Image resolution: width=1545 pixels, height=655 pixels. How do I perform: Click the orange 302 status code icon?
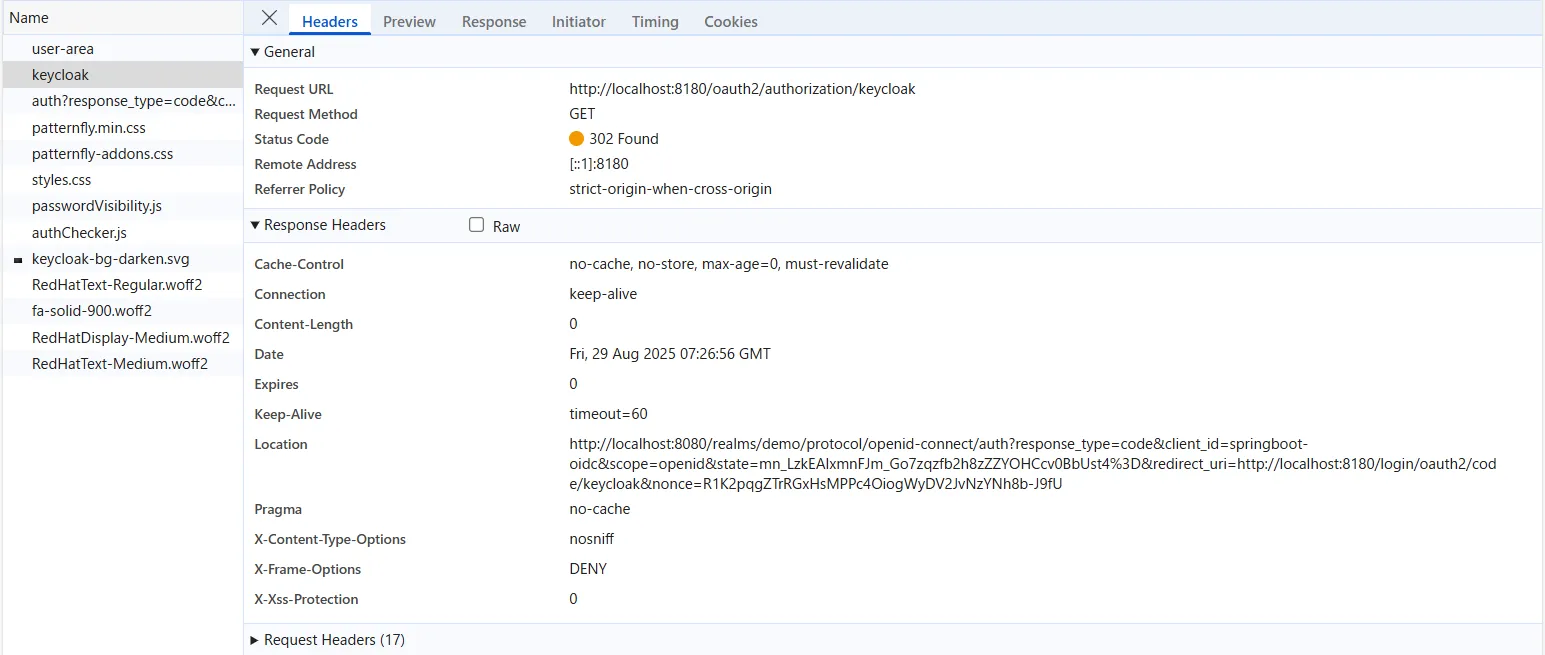click(x=576, y=139)
